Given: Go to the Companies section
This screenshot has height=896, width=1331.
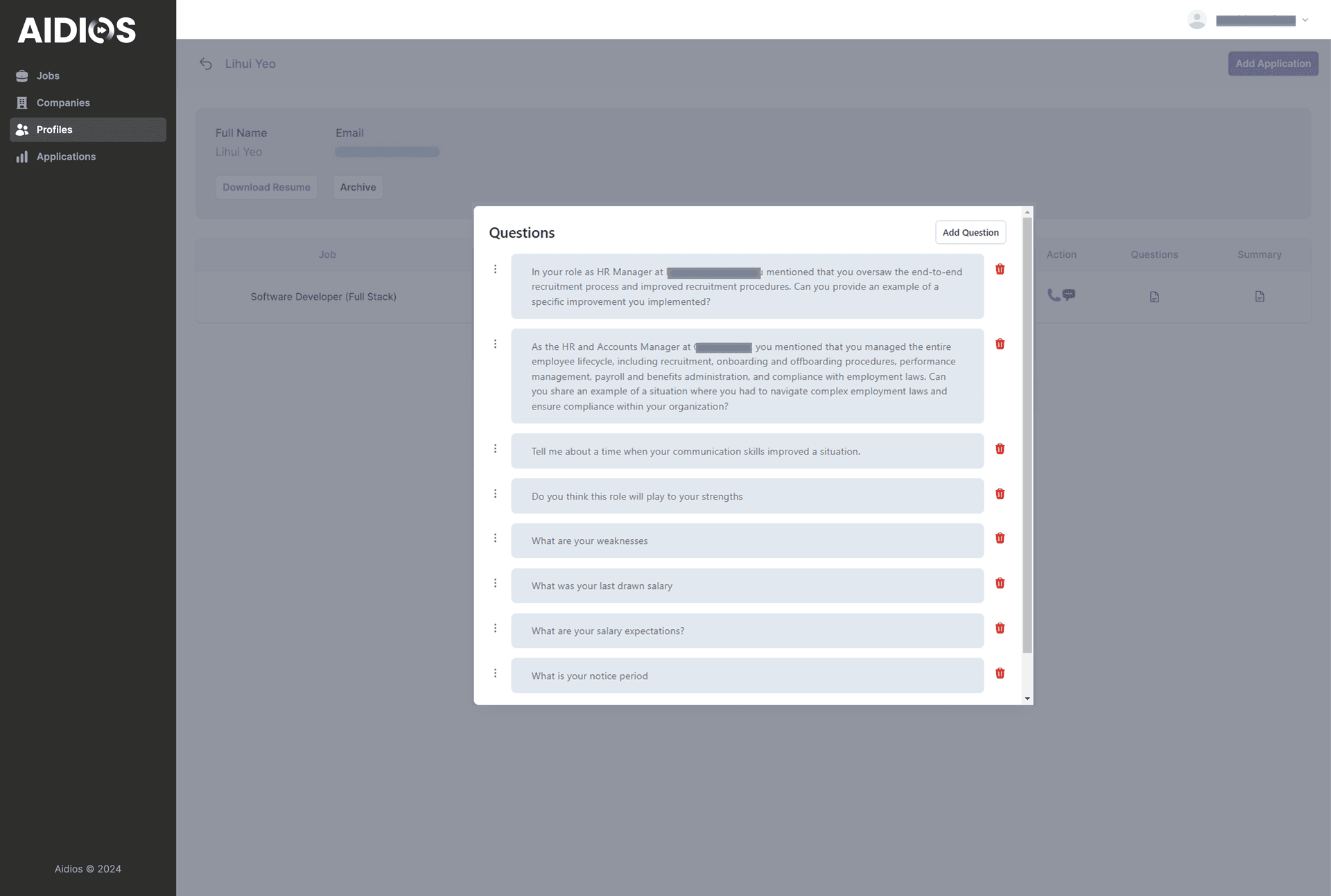Looking at the screenshot, I should [x=63, y=103].
